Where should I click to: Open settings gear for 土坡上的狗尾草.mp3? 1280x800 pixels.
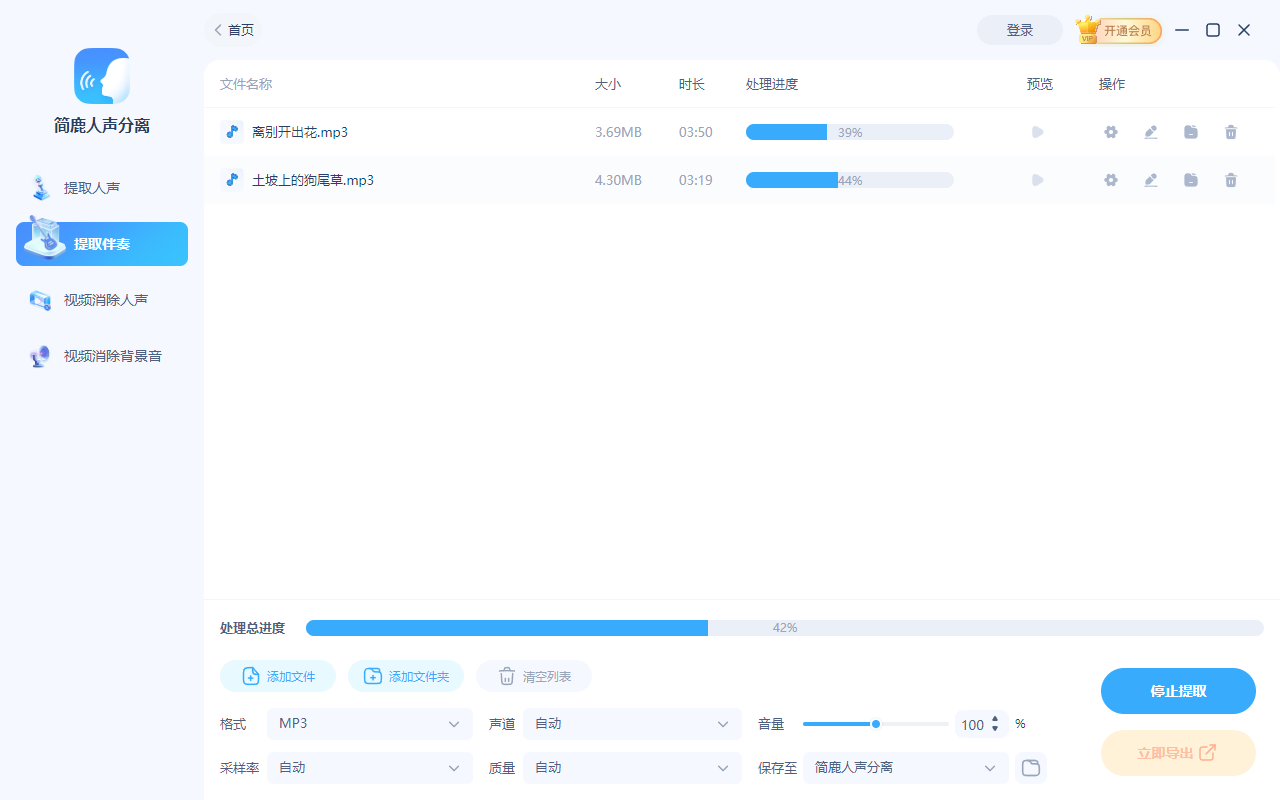tap(1111, 180)
